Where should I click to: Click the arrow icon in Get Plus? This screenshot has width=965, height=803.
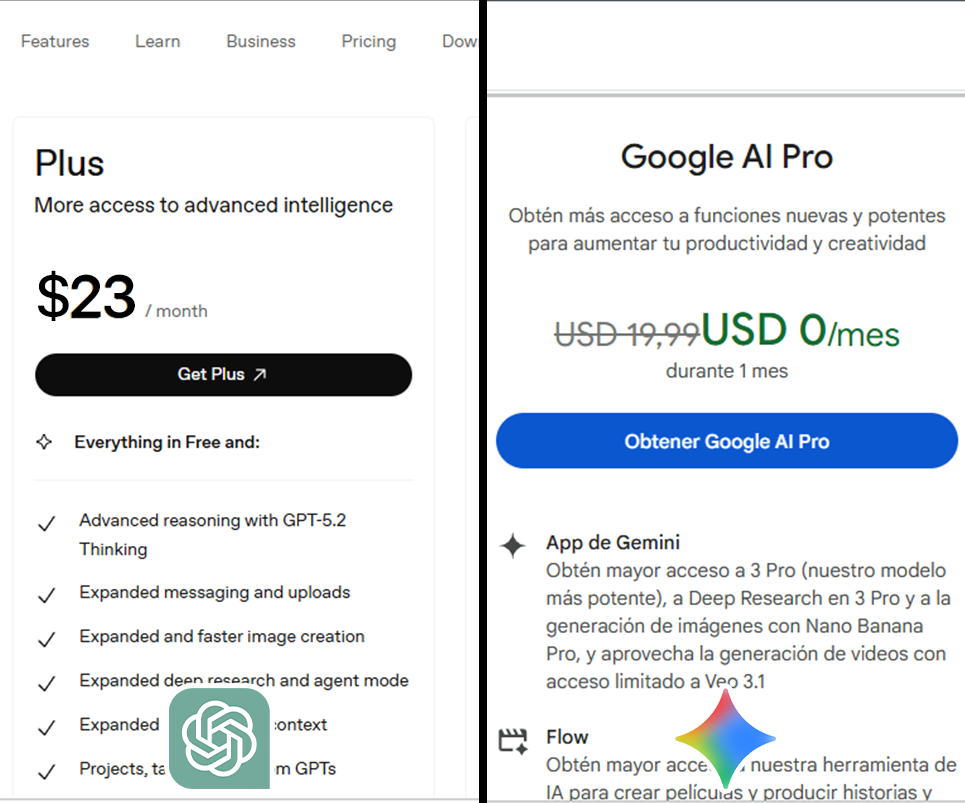coord(260,374)
